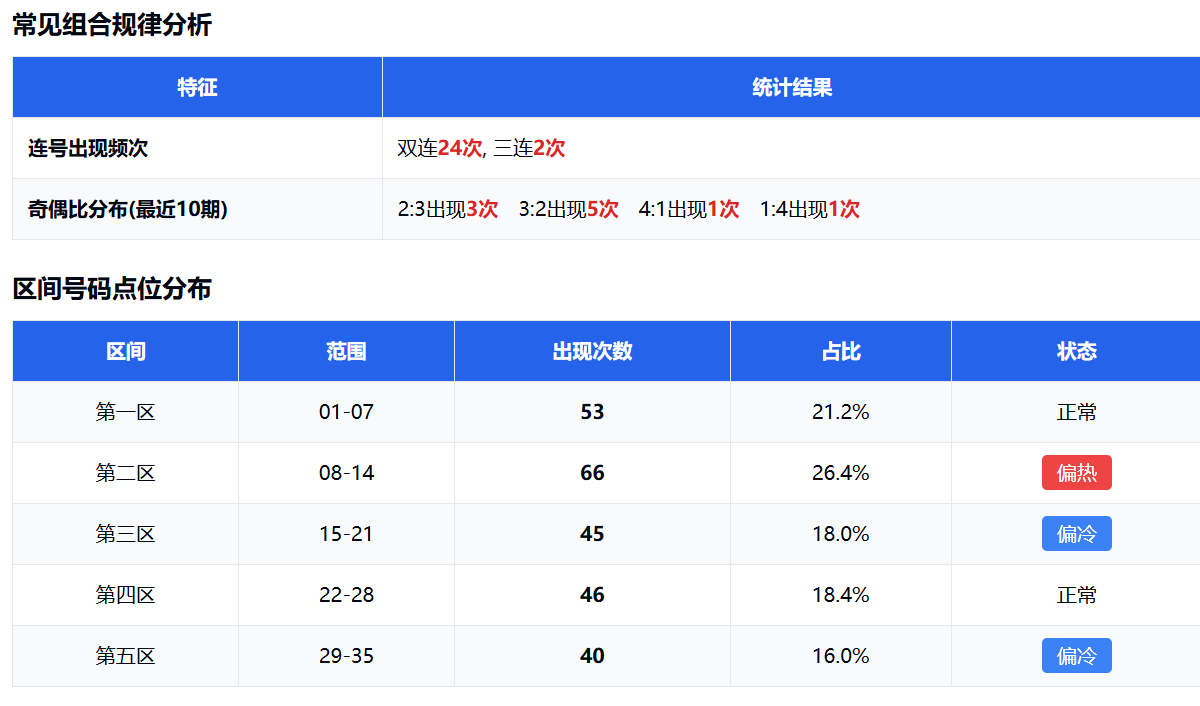Click the 正常 status in the 第四区 row
Screen dimensions: 1200x706
coord(1076,595)
